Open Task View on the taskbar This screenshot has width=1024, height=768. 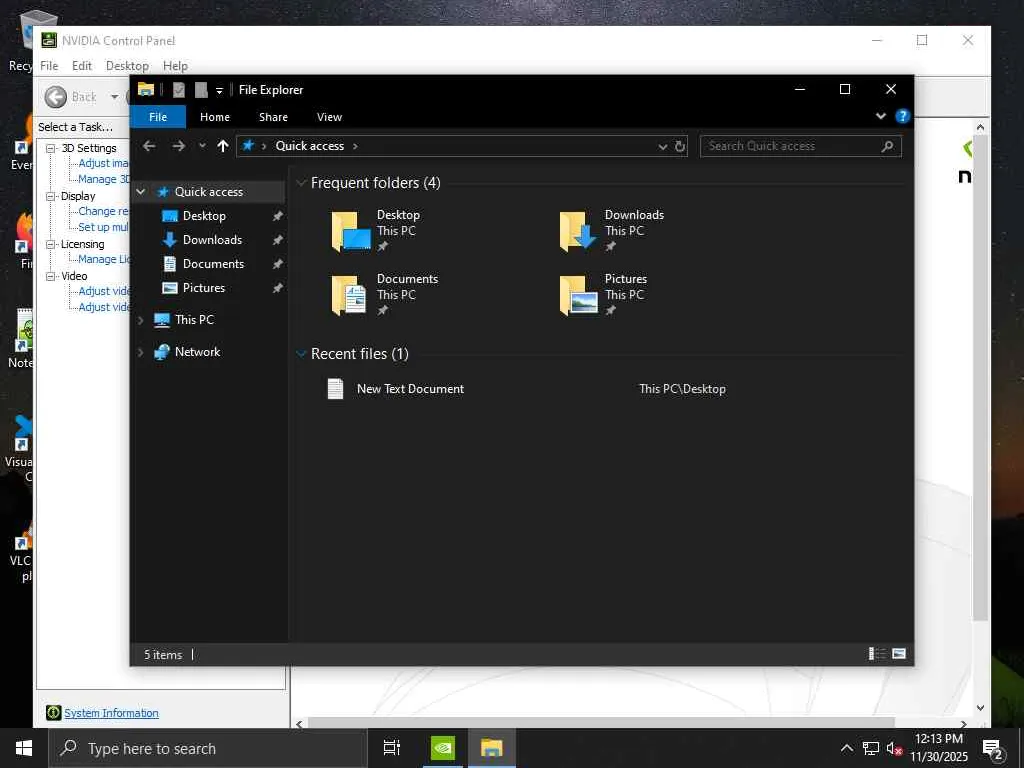click(392, 748)
